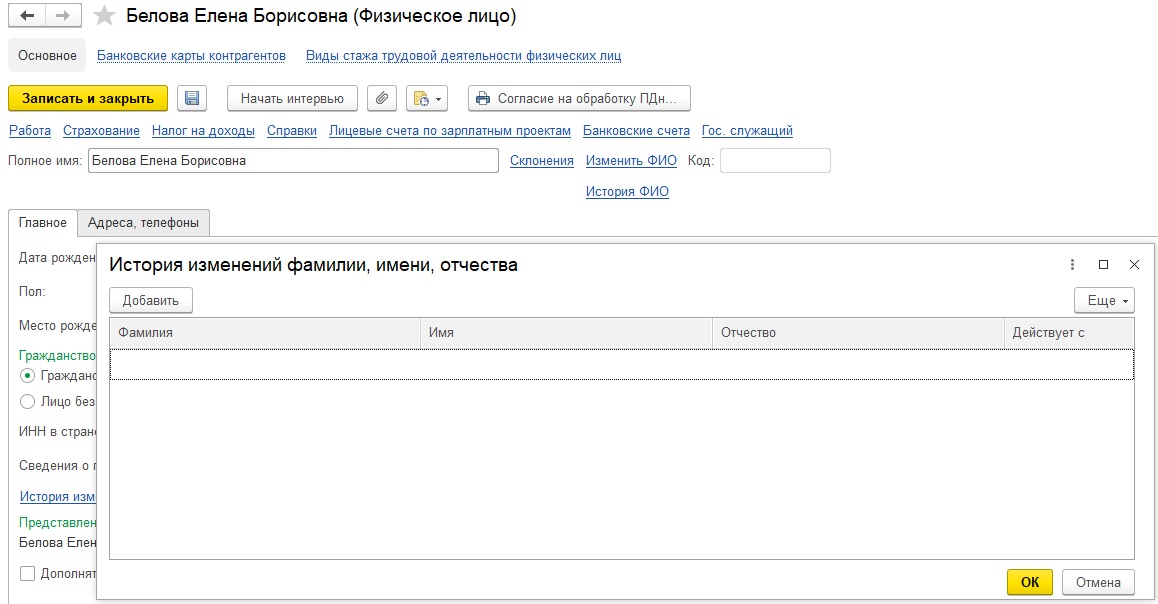Select the stateless person radio button

(x=28, y=402)
